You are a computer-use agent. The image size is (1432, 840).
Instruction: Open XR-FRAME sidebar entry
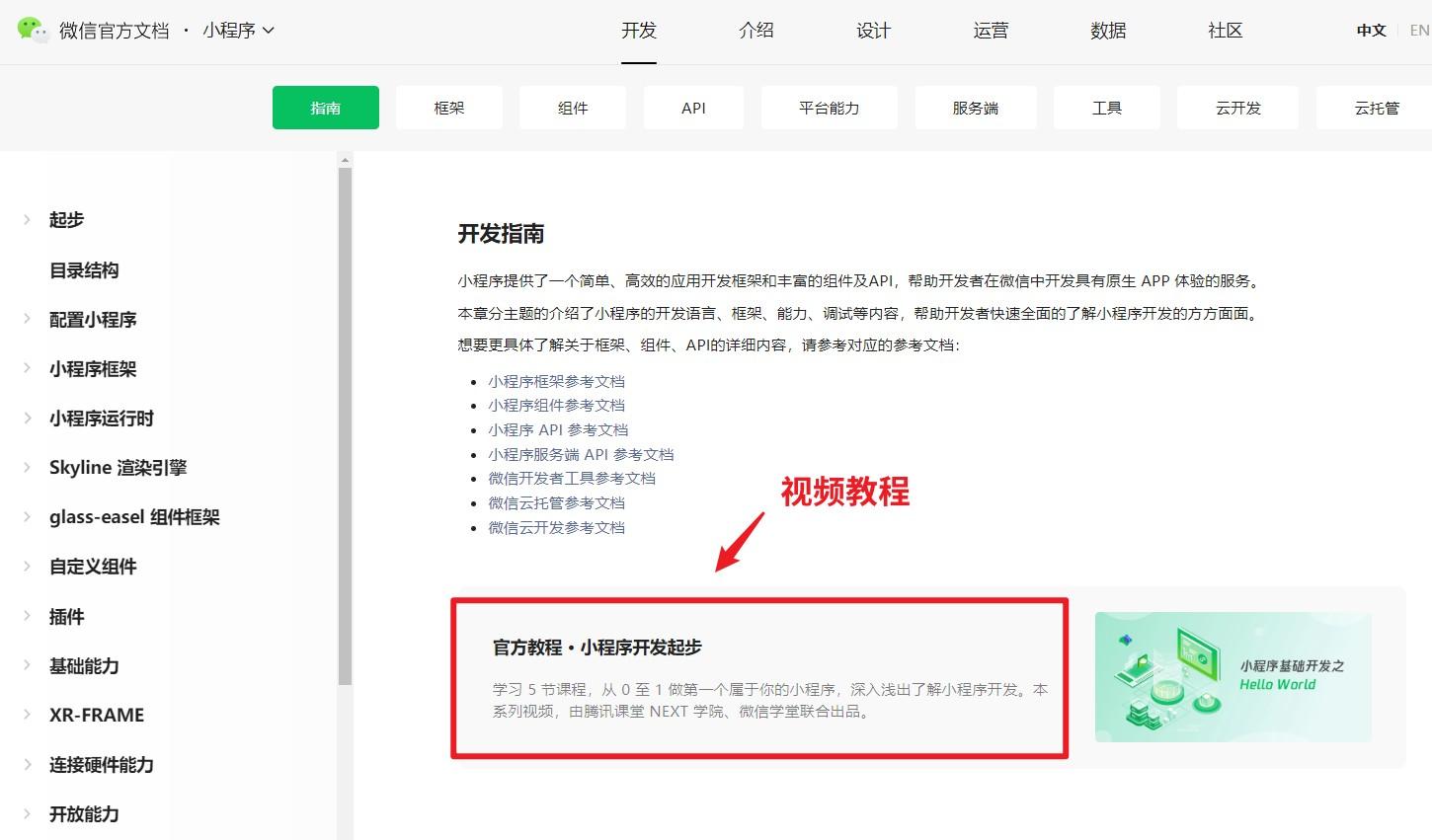point(97,716)
